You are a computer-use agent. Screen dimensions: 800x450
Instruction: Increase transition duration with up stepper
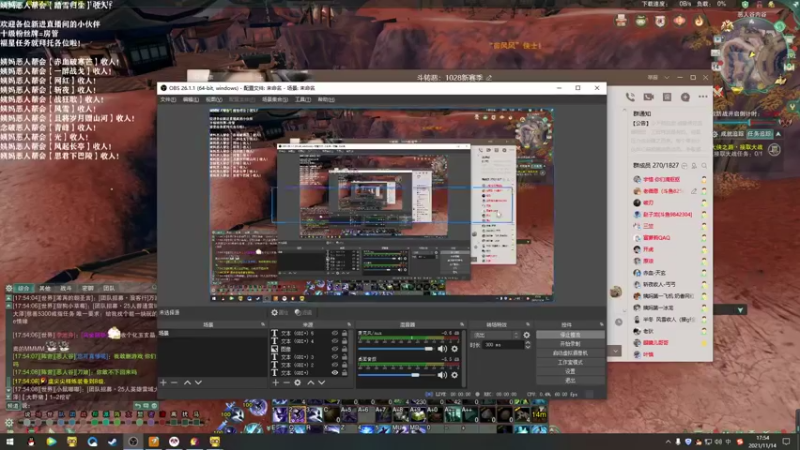(528, 343)
